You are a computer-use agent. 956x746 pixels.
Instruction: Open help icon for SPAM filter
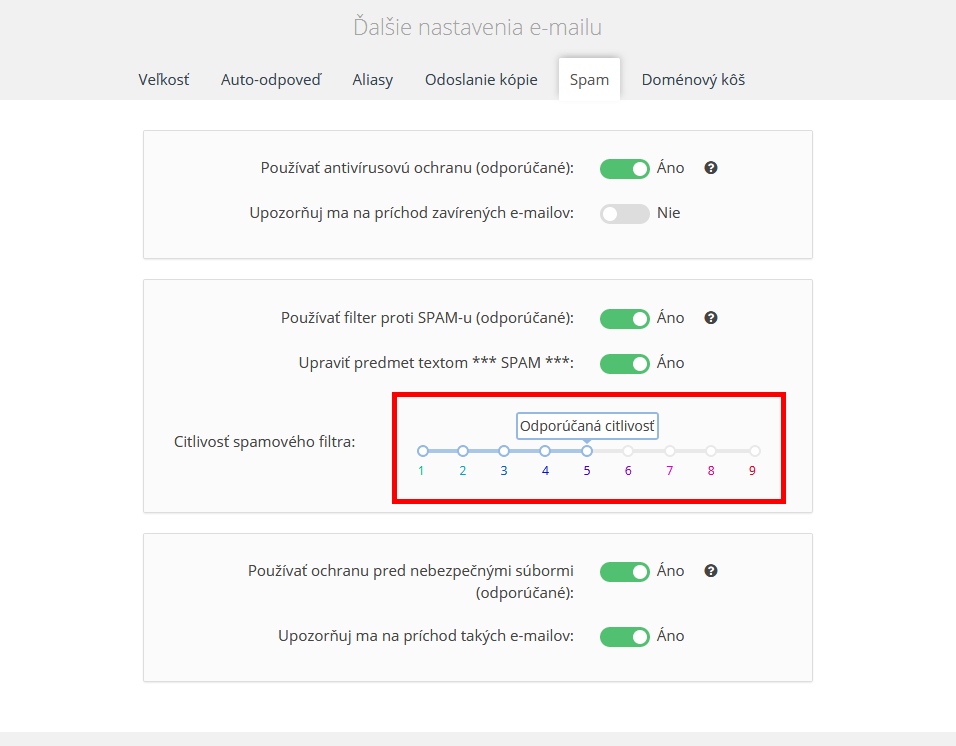(710, 318)
